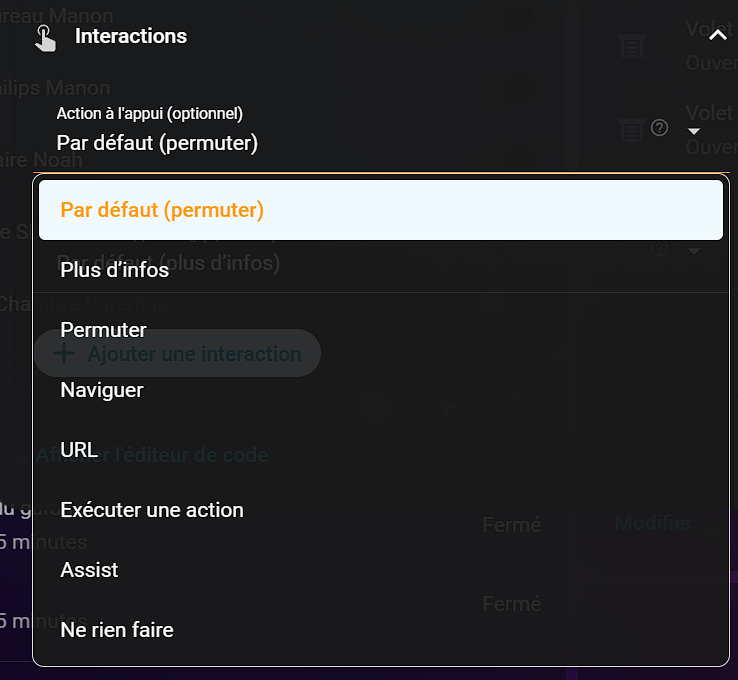
Task: Click the shutter icon left of the help icon
Action: (x=630, y=128)
